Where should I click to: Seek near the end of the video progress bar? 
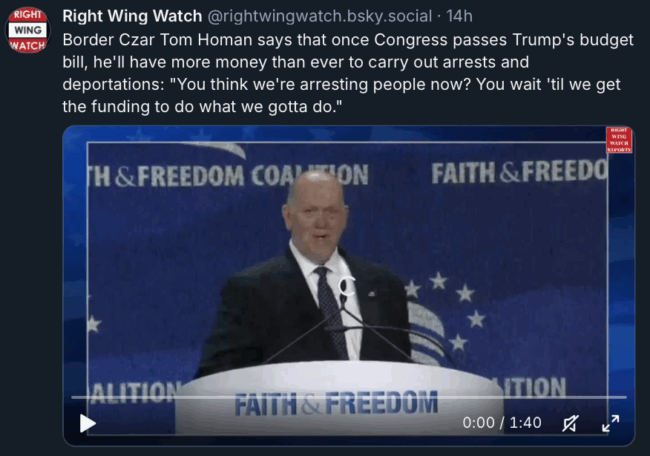pos(618,397)
